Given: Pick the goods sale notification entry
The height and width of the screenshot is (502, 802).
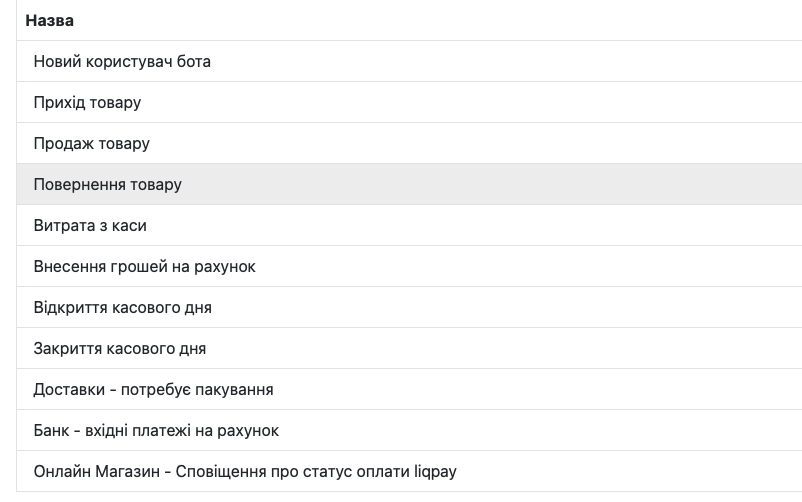Looking at the screenshot, I should point(92,143).
